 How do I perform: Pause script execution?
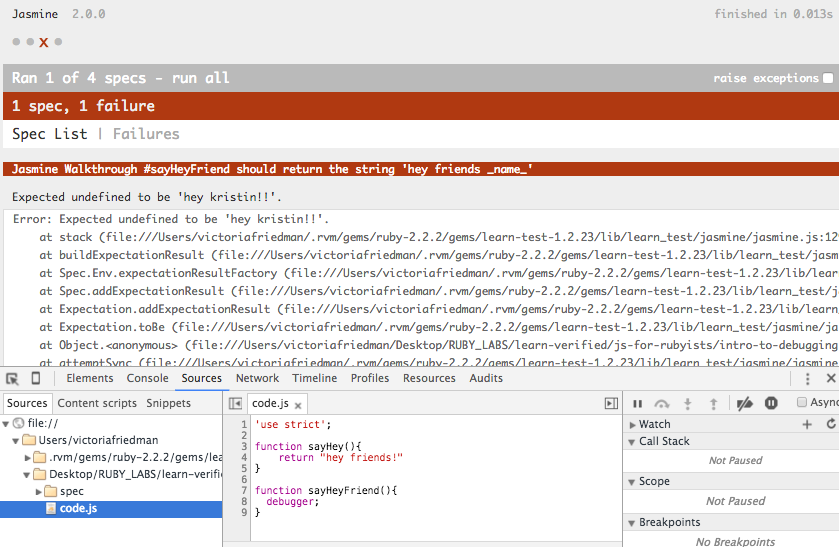pos(637,404)
